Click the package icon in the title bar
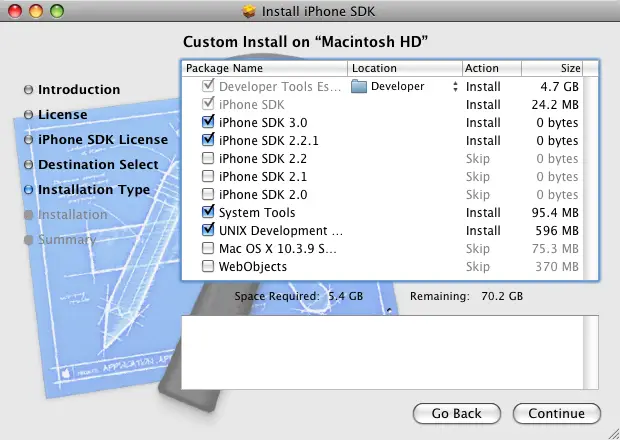The width and height of the screenshot is (620, 440). tap(249, 11)
